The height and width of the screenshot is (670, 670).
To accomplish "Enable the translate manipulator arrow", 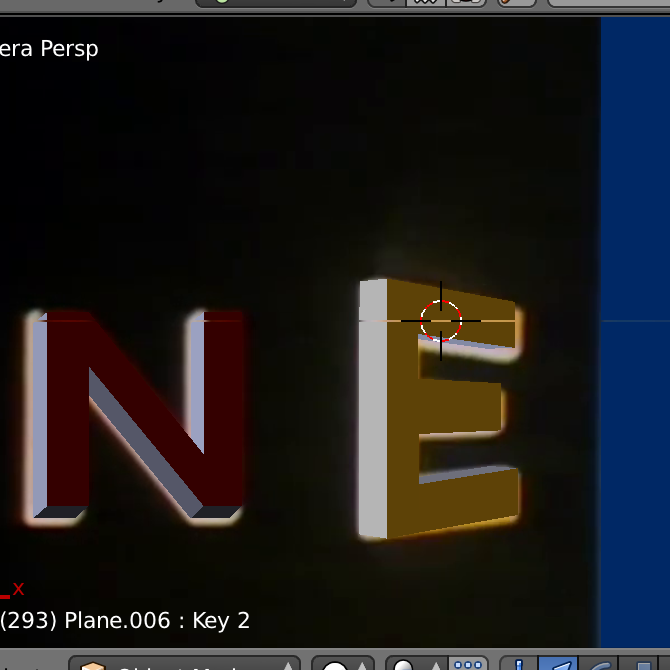I will tap(559, 666).
